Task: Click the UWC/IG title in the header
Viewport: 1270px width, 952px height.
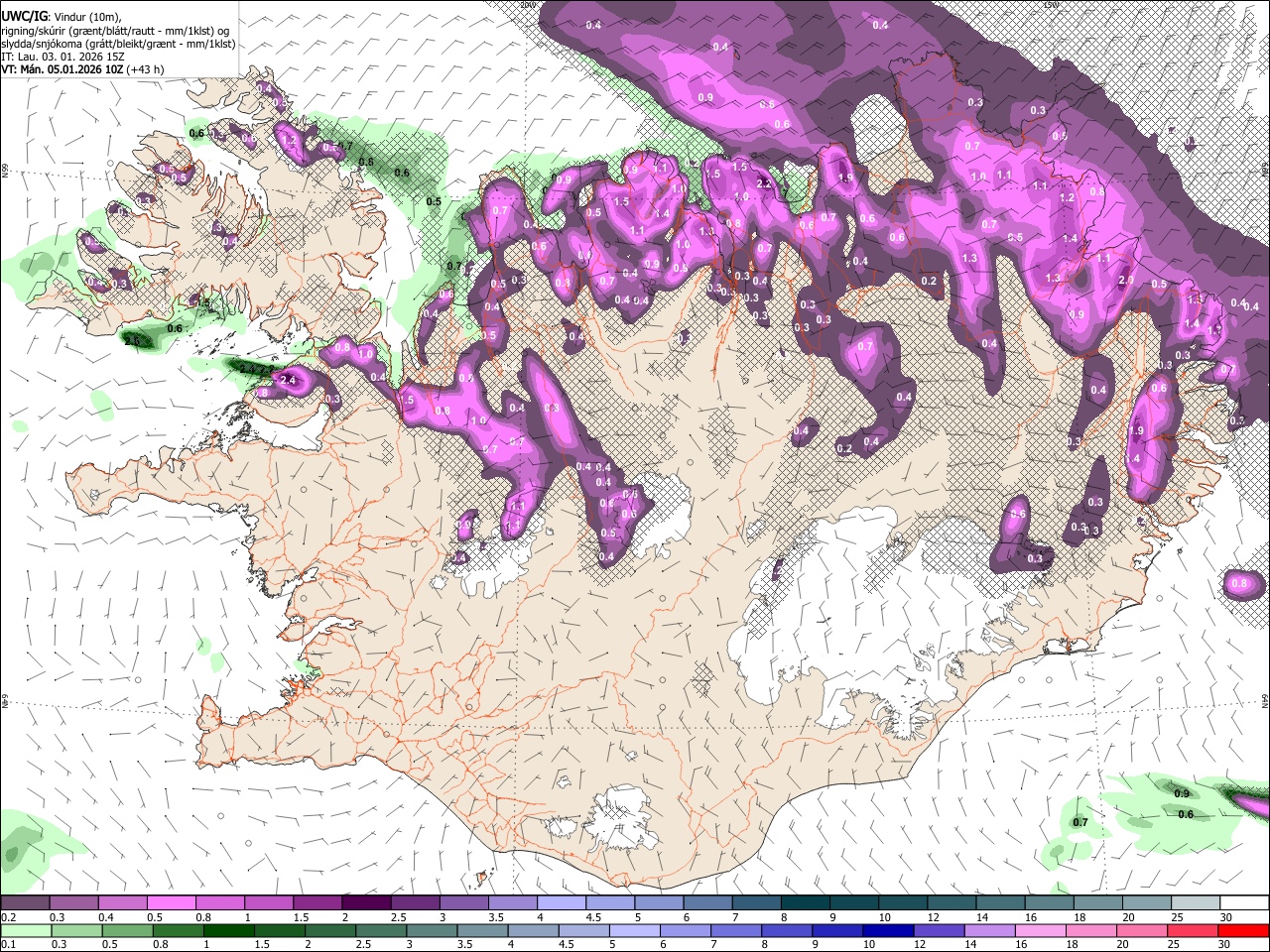Action: [x=24, y=16]
